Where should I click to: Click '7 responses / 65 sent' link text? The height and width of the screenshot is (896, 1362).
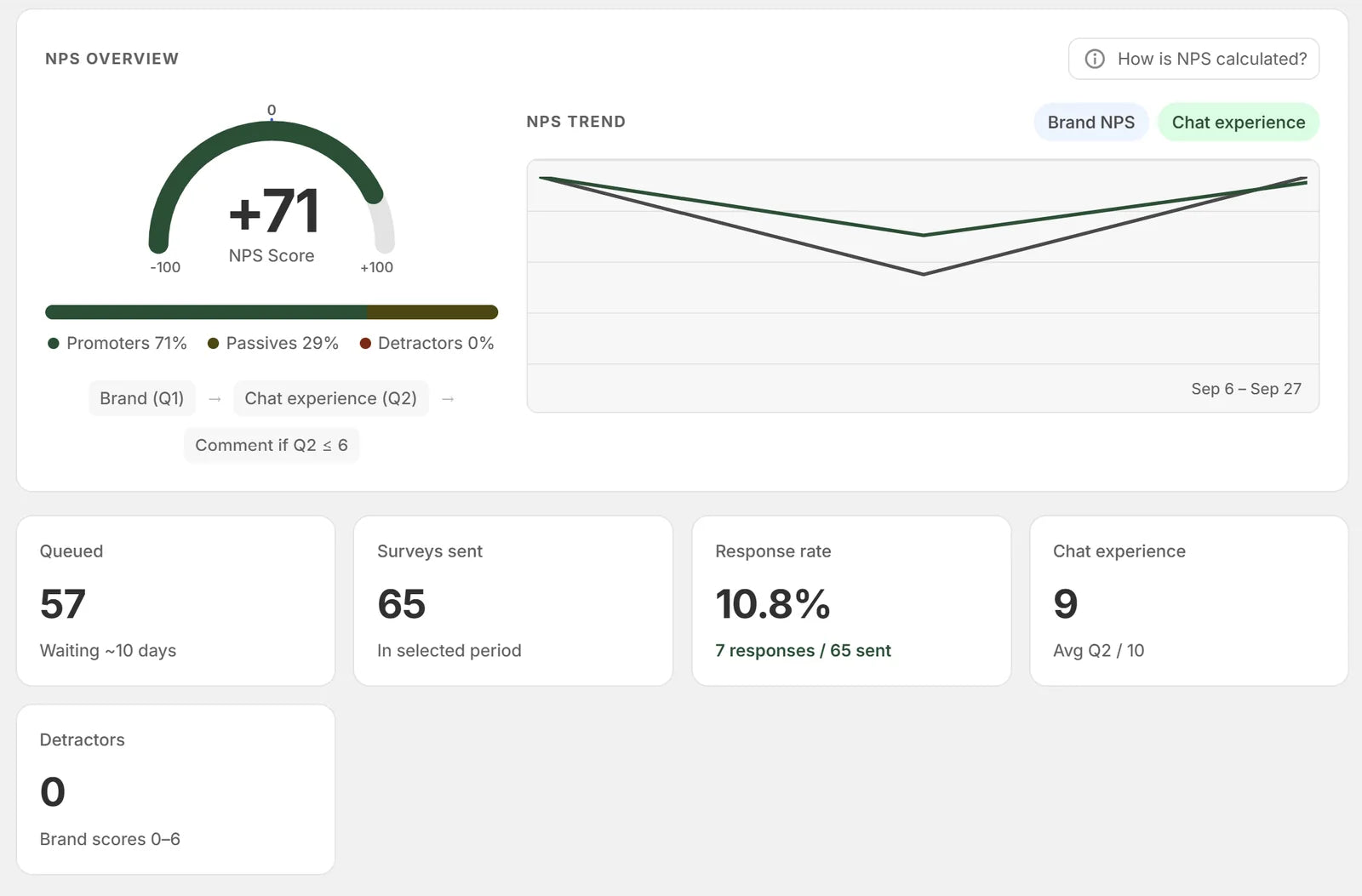tap(803, 650)
